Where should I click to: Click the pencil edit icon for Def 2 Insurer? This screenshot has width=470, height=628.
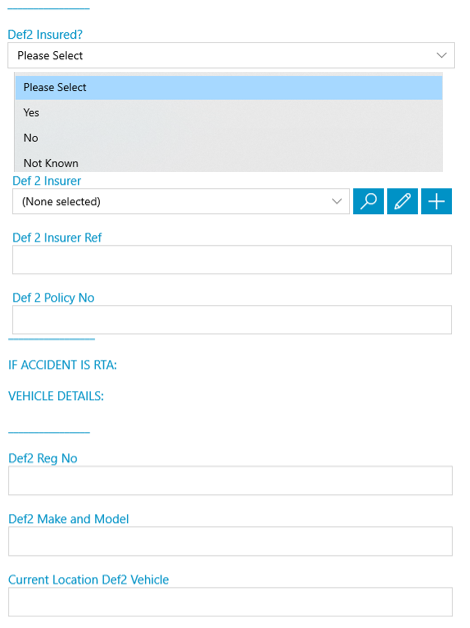[x=402, y=201]
